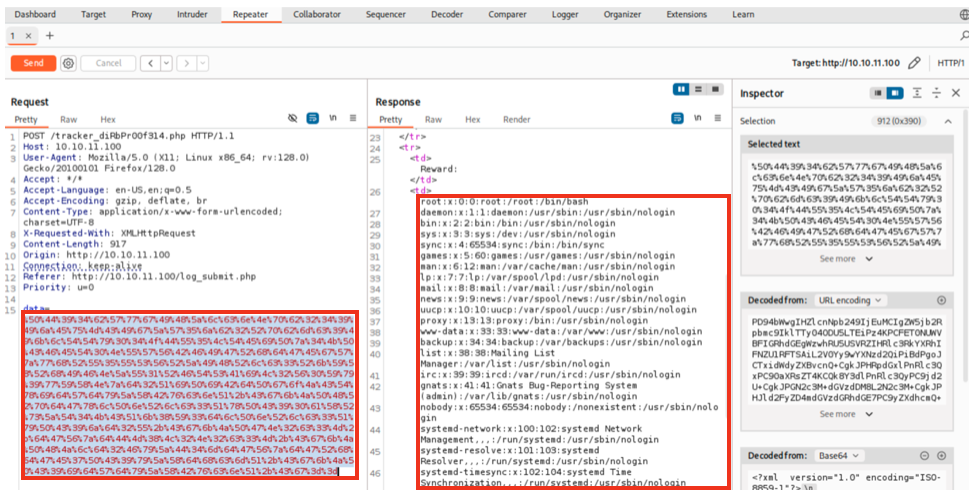Screen dimensions: 978x501
Task: Switch to Dashboard tab
Action: (x=35, y=14)
